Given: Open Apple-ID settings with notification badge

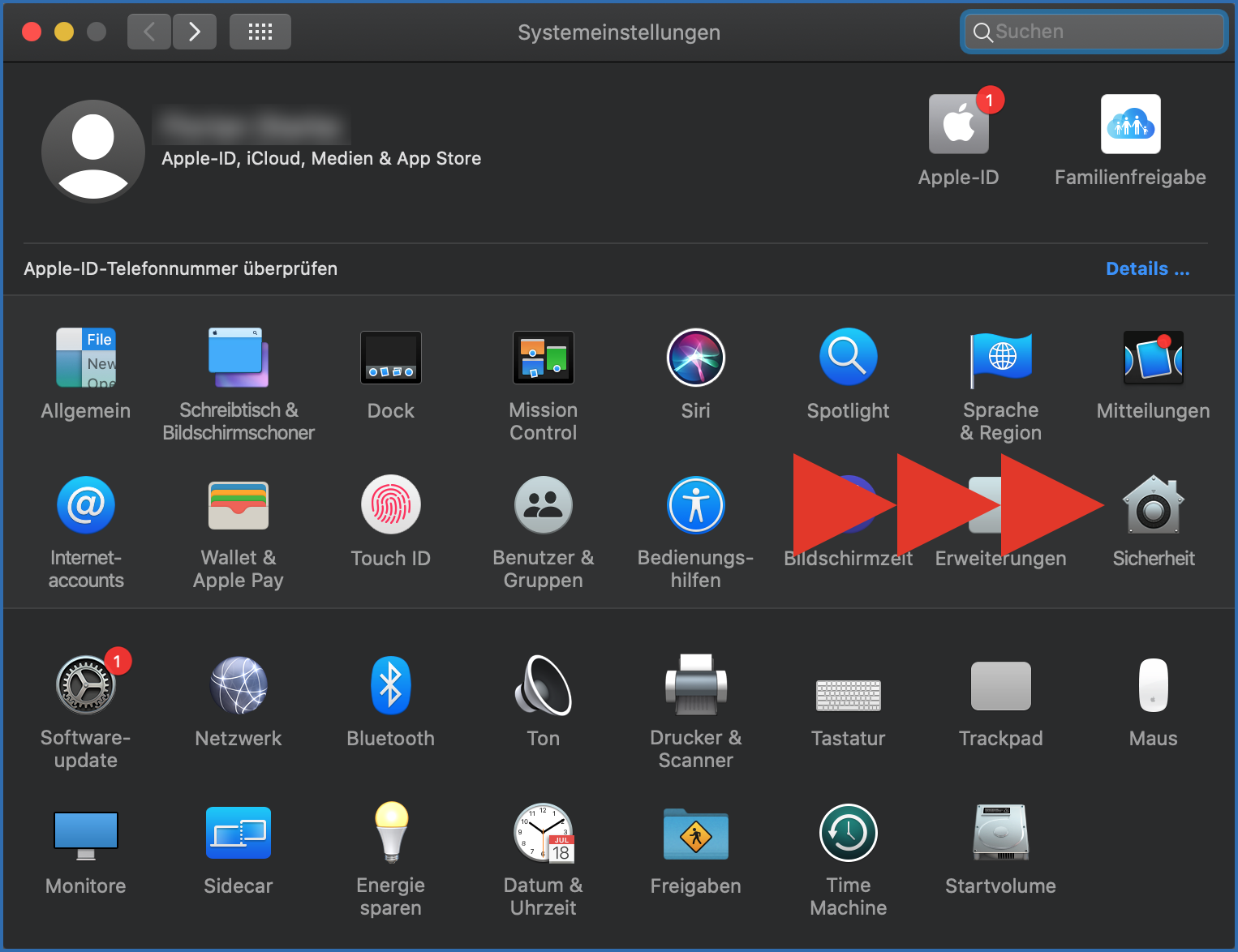Looking at the screenshot, I should (x=958, y=125).
